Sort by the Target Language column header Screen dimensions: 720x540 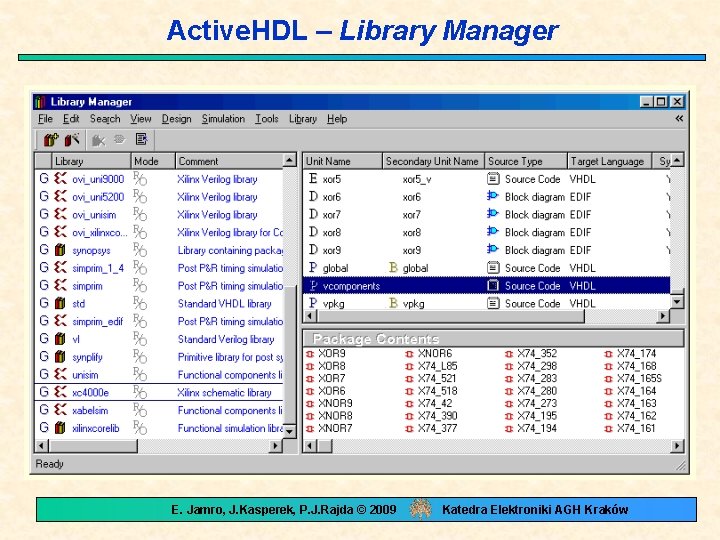point(610,161)
